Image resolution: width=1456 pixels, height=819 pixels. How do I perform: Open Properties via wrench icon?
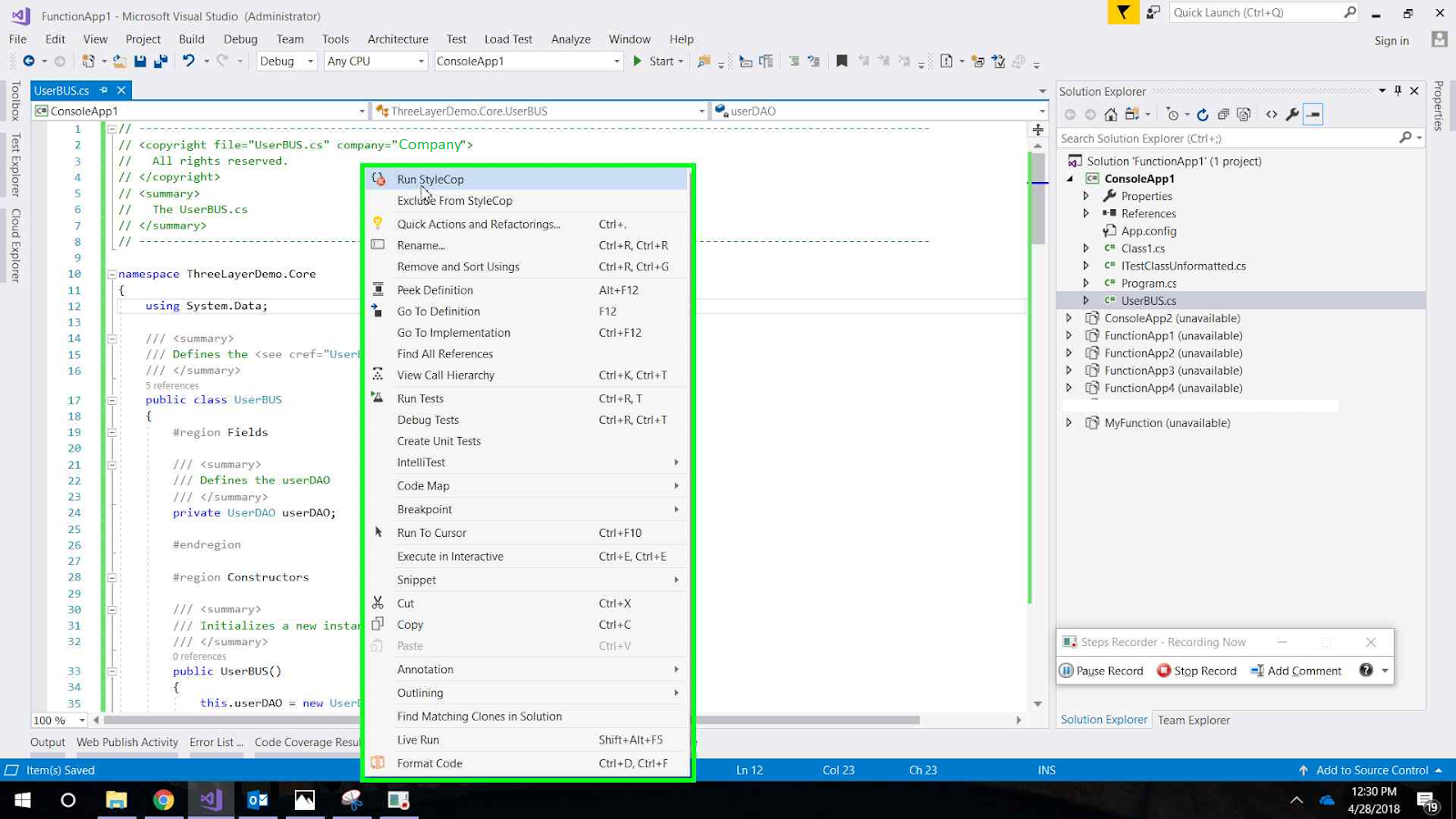pos(1293,114)
